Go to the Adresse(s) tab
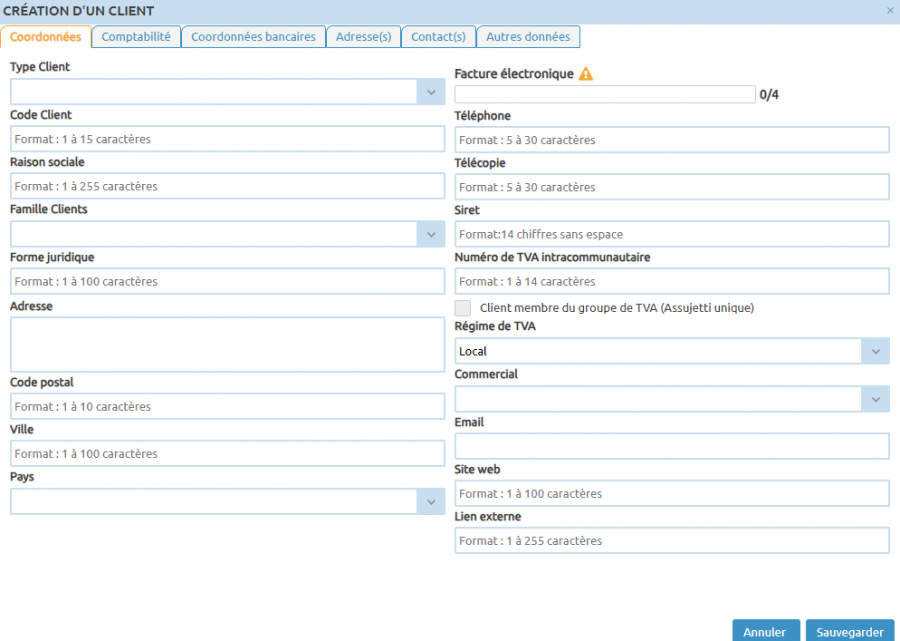 pyautogui.click(x=363, y=37)
